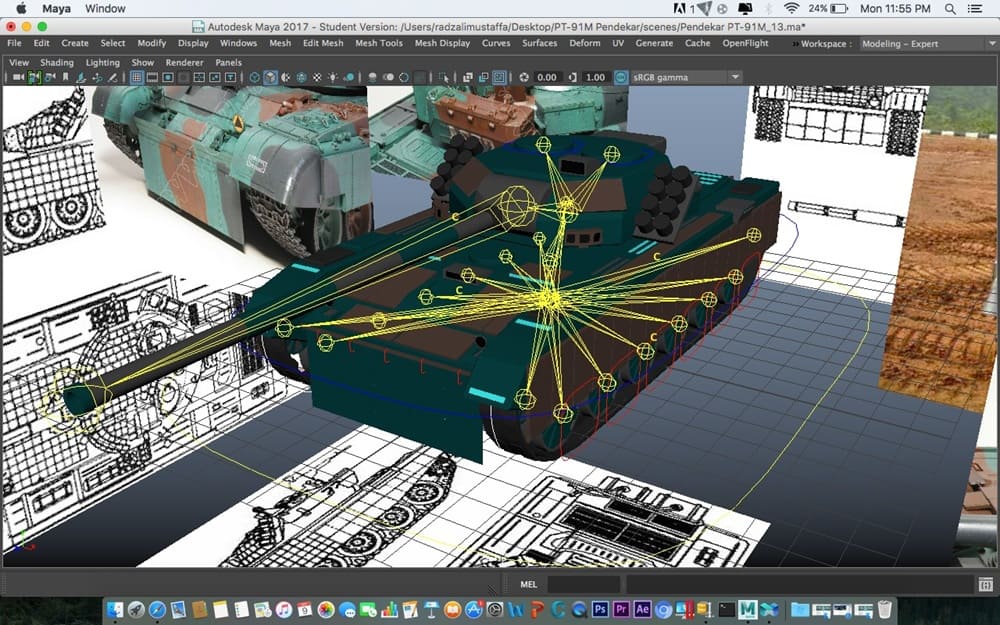Click the Use All Lights icon
This screenshot has width=1000, height=625.
pyautogui.click(x=332, y=77)
